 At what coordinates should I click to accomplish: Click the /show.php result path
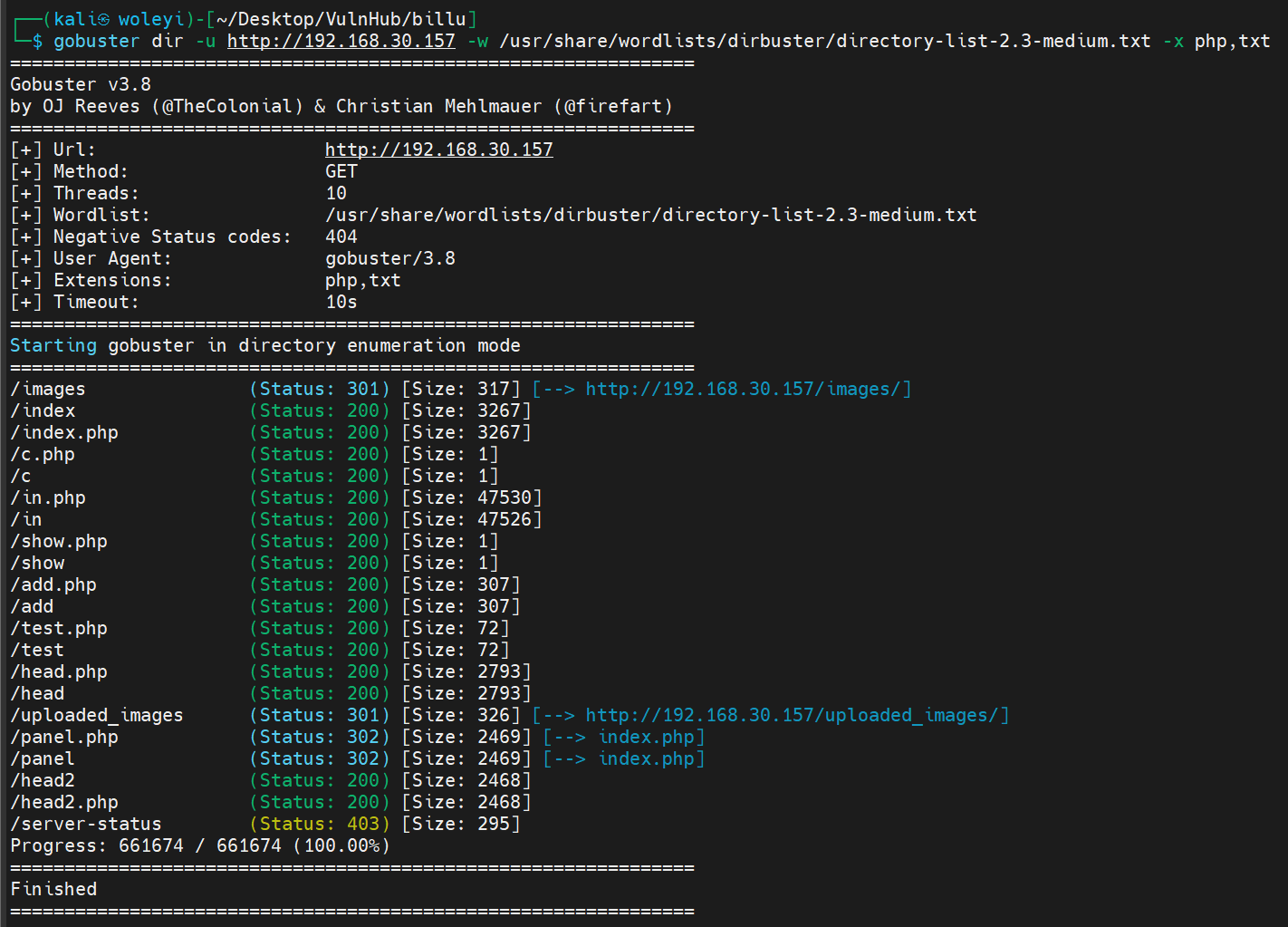click(x=59, y=541)
